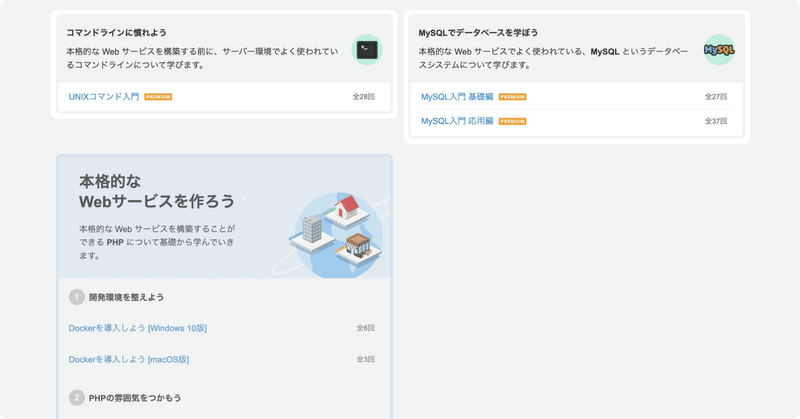Click PREMIUM badge beside MySQL入門 基礎編
This screenshot has width=800, height=419.
click(x=512, y=97)
